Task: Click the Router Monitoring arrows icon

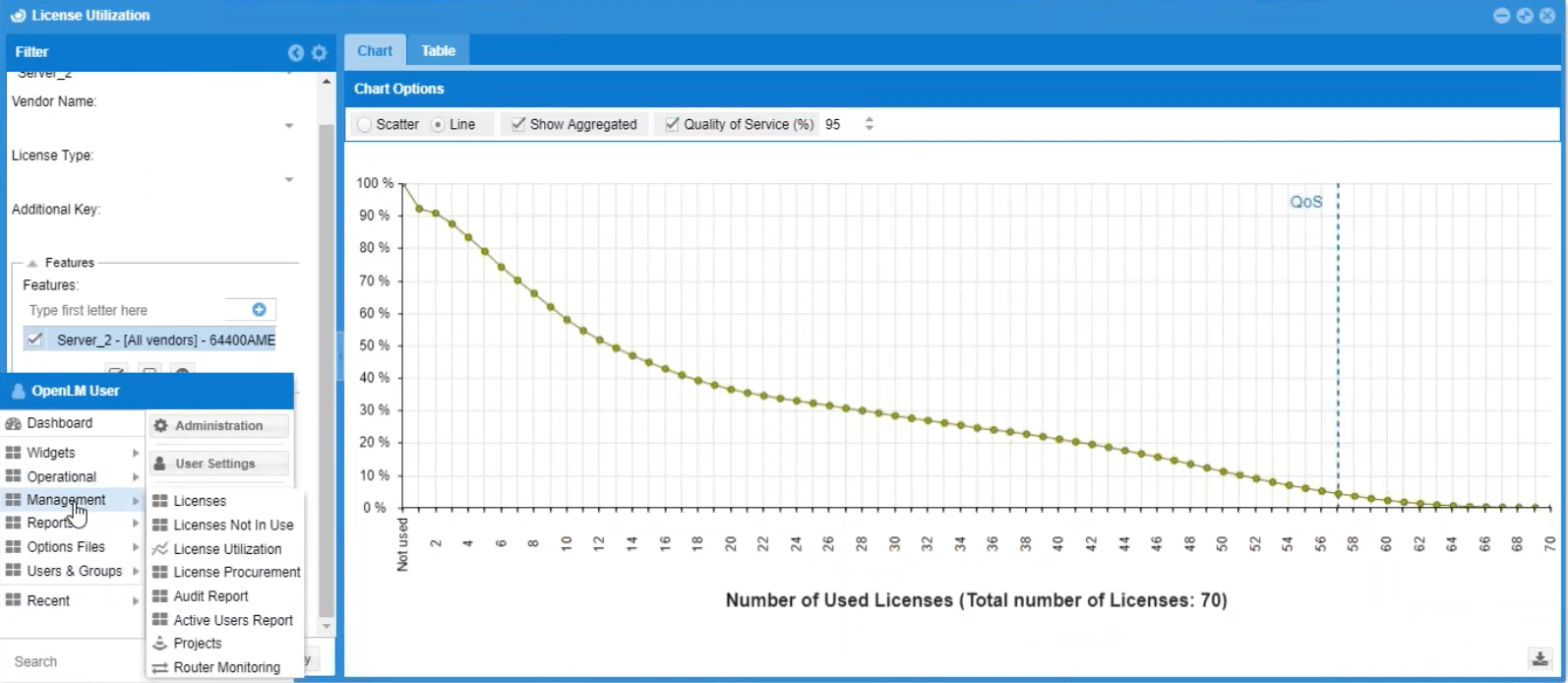Action: pyautogui.click(x=159, y=667)
